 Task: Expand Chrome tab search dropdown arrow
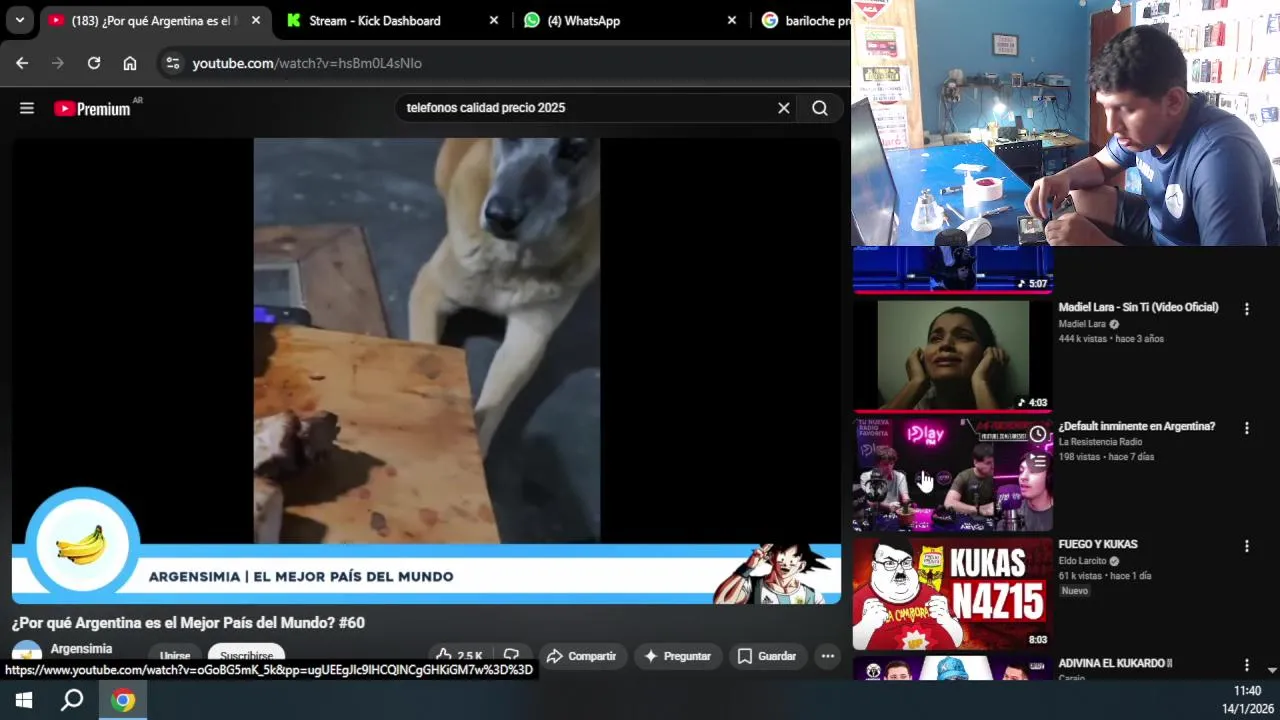pyautogui.click(x=20, y=20)
